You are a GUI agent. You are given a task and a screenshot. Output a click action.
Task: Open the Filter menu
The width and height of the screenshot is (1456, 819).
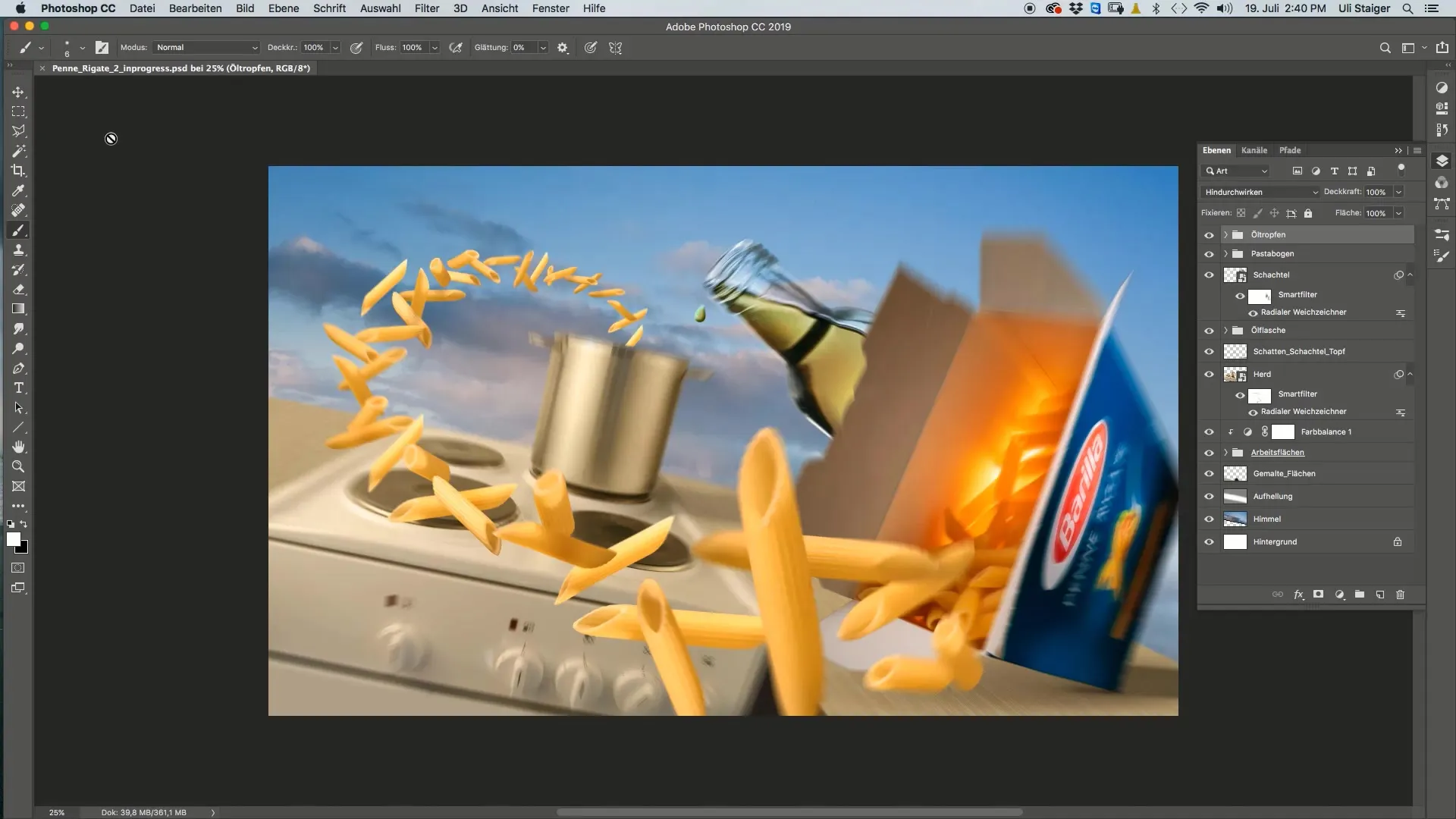(x=426, y=8)
